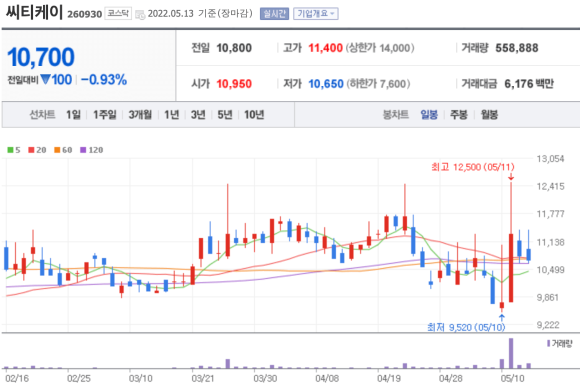Image resolution: width=580 pixels, height=390 pixels.
Task: Switch to the 월봉 candlestick chart
Action: click(489, 115)
